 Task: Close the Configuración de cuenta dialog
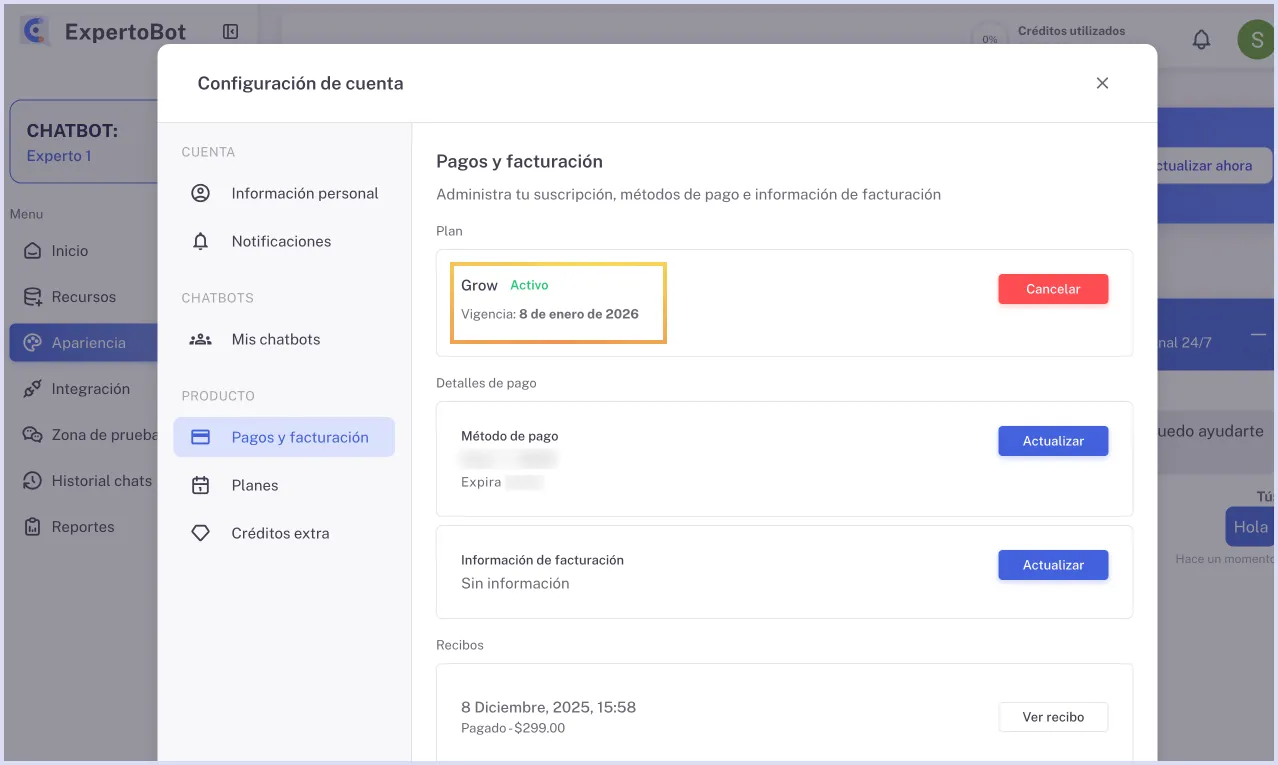coord(1102,83)
